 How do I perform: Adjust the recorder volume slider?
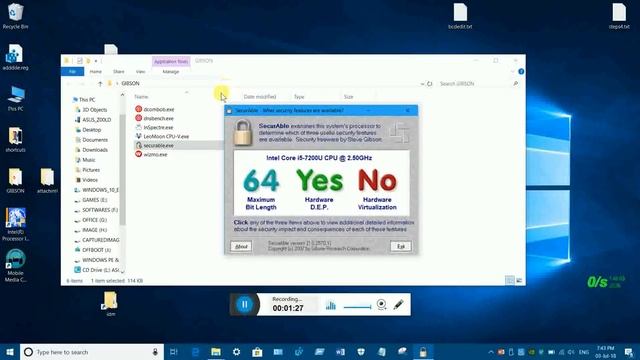(x=358, y=307)
